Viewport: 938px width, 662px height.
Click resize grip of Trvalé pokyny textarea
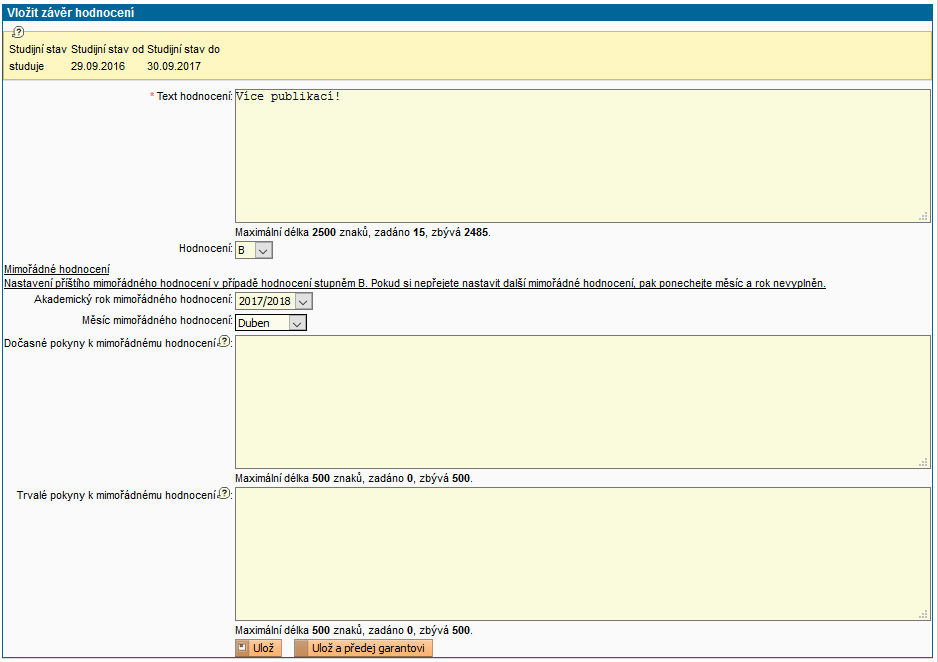pos(923,614)
